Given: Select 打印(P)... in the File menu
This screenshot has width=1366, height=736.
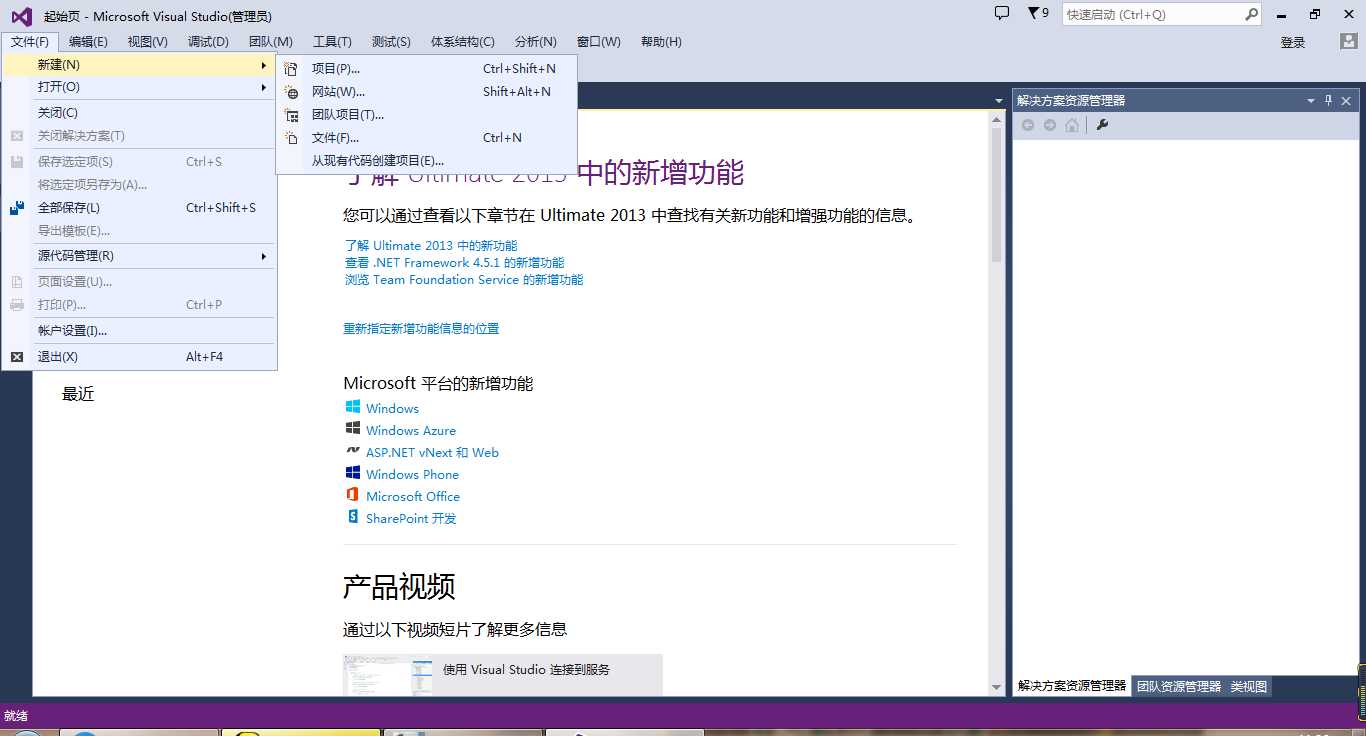Looking at the screenshot, I should click(x=139, y=305).
